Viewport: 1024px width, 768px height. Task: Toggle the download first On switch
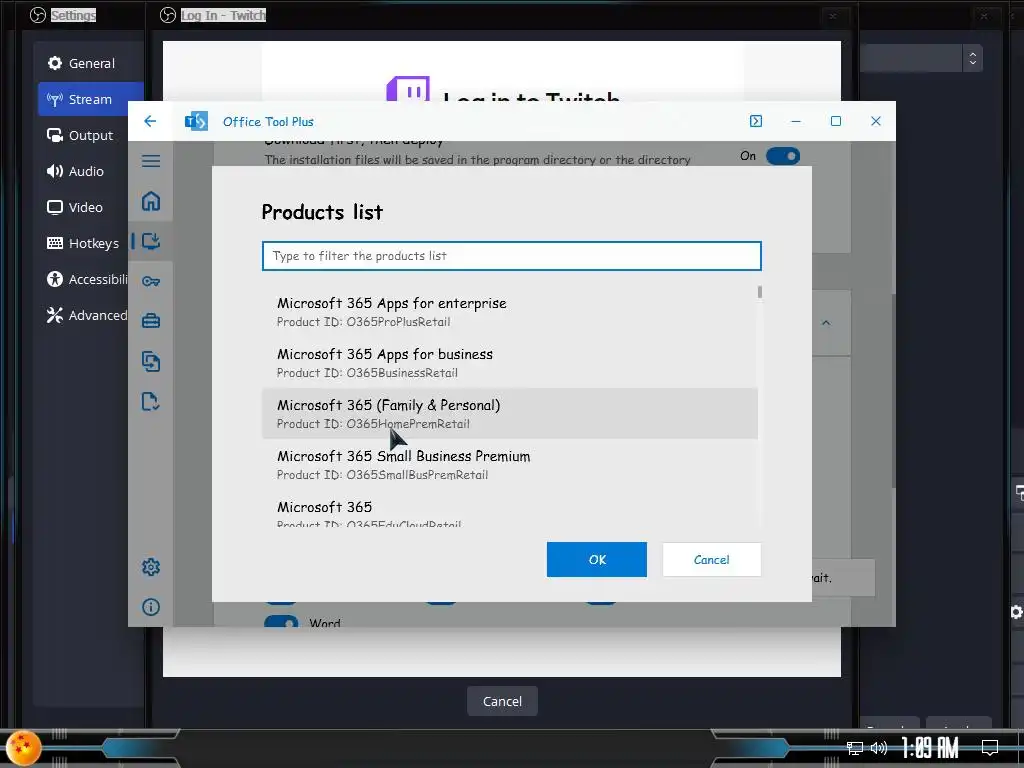click(782, 156)
